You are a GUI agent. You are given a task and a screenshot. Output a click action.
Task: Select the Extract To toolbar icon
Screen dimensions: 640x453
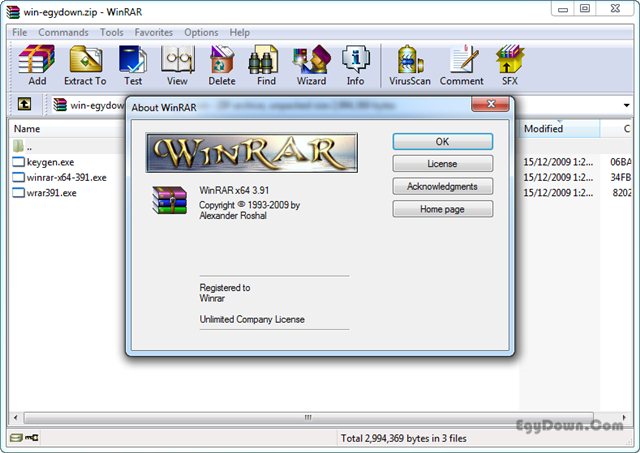pos(86,59)
